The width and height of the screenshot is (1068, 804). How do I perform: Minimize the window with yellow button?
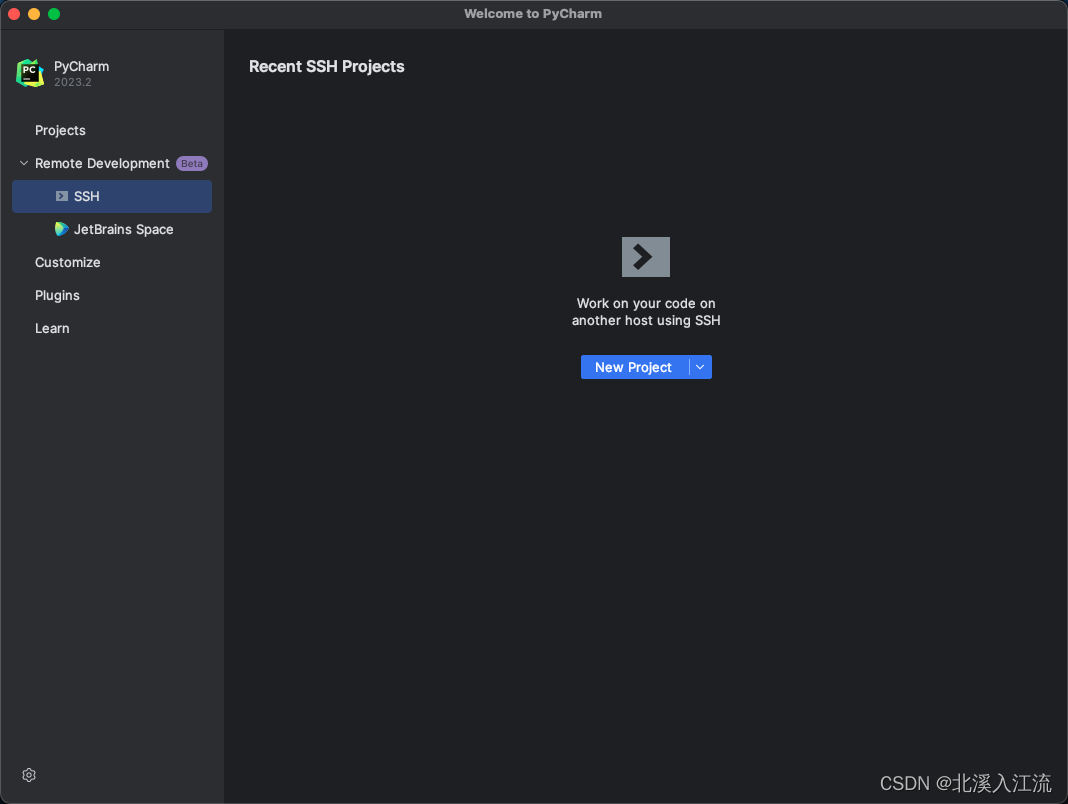coord(34,14)
